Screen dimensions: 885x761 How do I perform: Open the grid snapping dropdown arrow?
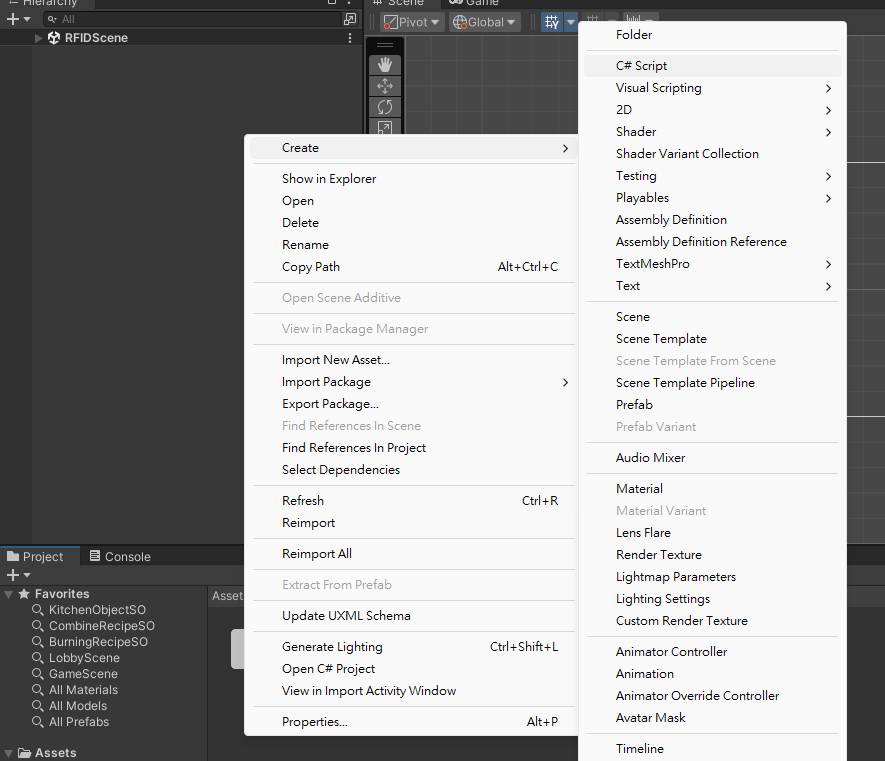(571, 22)
